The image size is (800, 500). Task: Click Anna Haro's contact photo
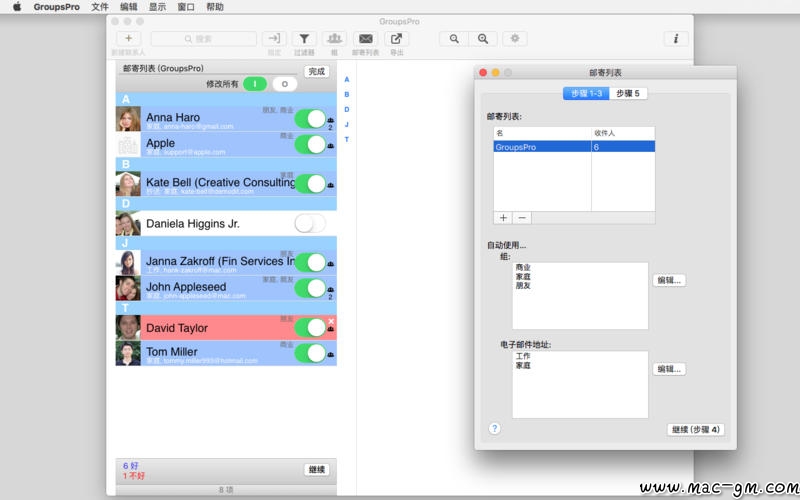pyautogui.click(x=128, y=119)
